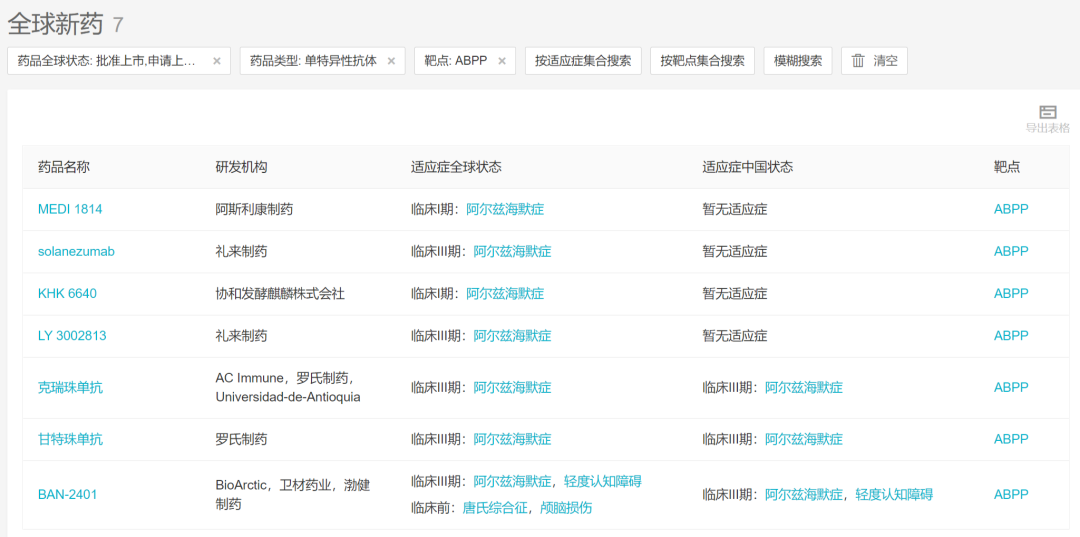1080x537 pixels.
Task: Click 轻度认知障碍 in BAN-2401 China status
Action: [x=894, y=494]
